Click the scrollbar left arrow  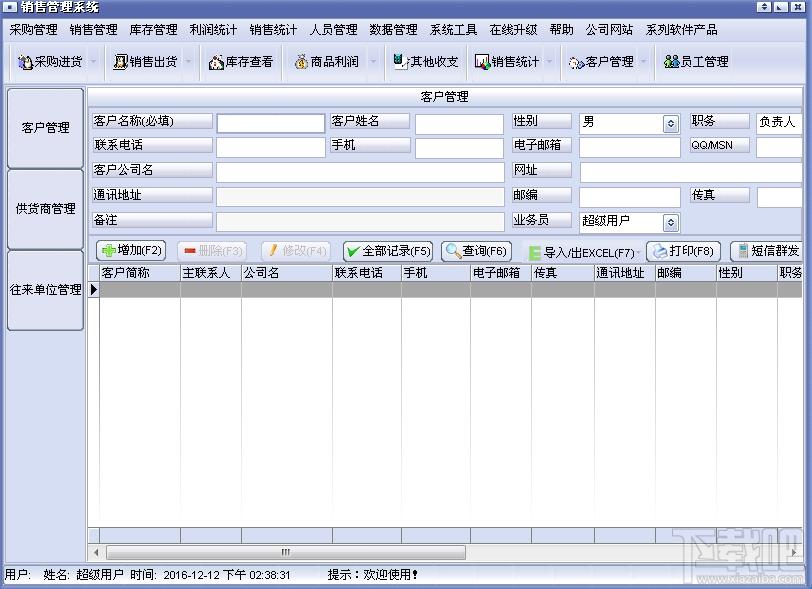(96, 552)
